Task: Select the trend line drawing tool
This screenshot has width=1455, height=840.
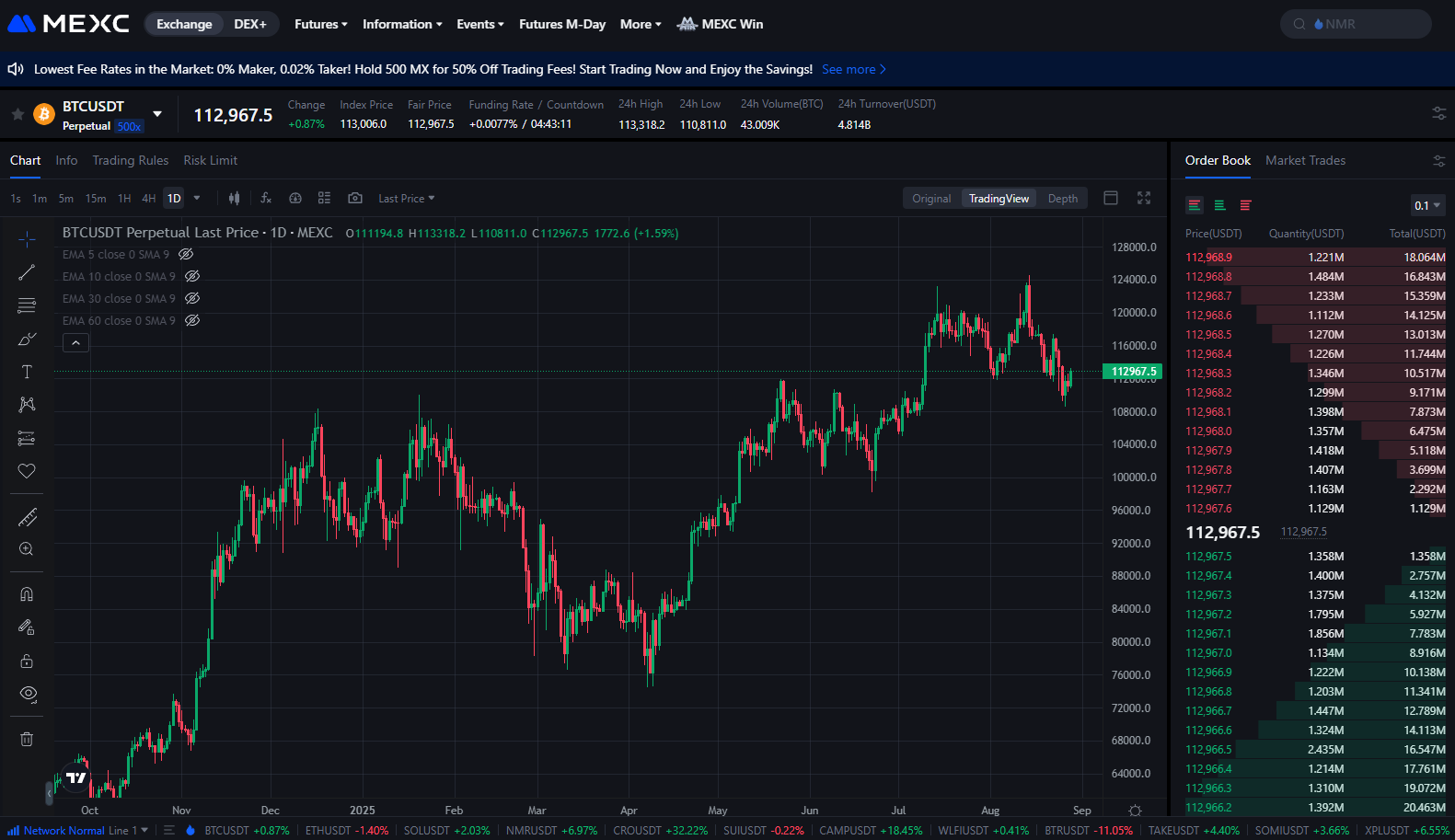Action: [27, 272]
